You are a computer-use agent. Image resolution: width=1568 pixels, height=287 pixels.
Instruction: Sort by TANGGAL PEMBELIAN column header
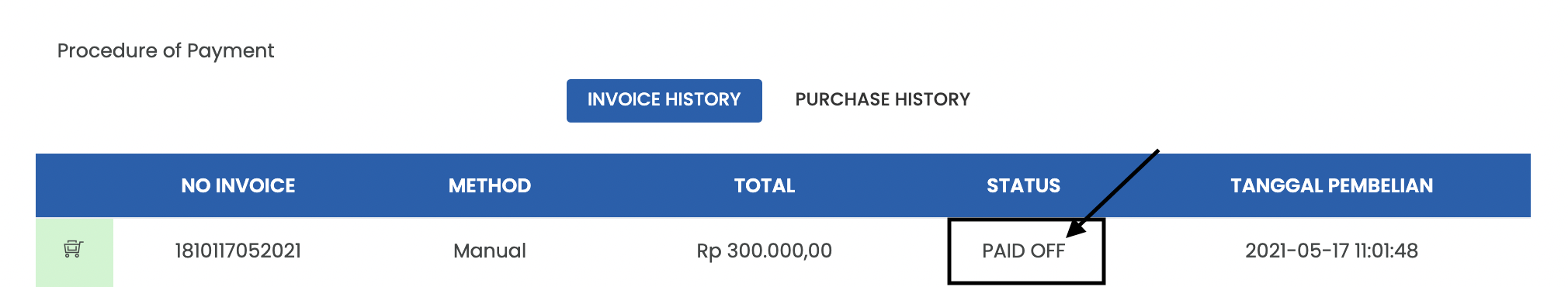tap(1331, 186)
